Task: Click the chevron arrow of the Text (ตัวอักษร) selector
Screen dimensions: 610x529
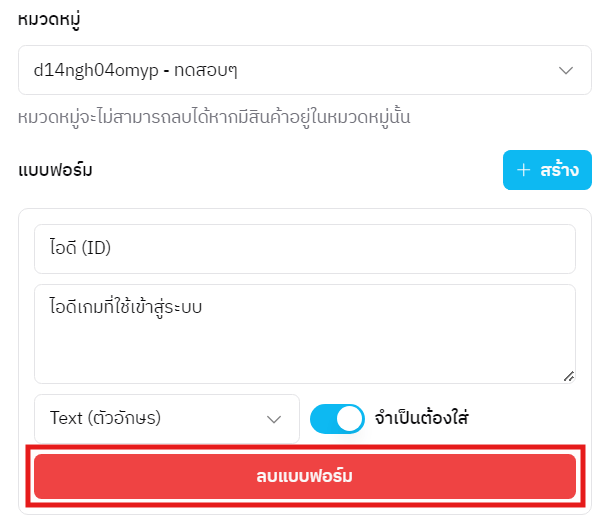Action: [x=274, y=419]
